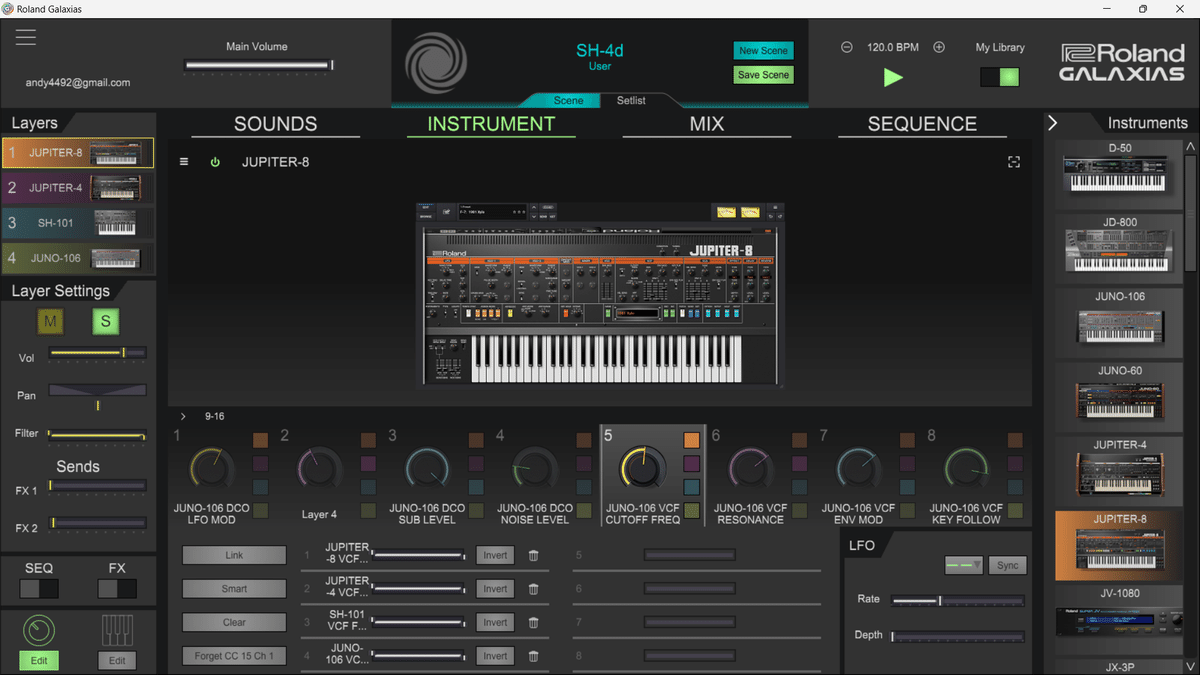The height and width of the screenshot is (675, 1200).
Task: Open the hamburger main menu
Action: pyautogui.click(x=26, y=37)
